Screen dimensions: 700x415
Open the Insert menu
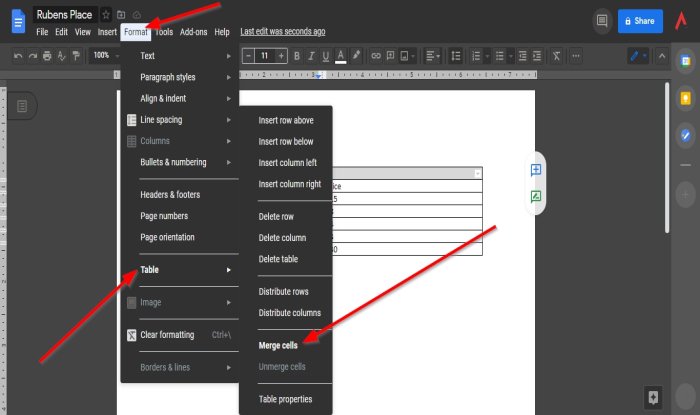click(107, 32)
